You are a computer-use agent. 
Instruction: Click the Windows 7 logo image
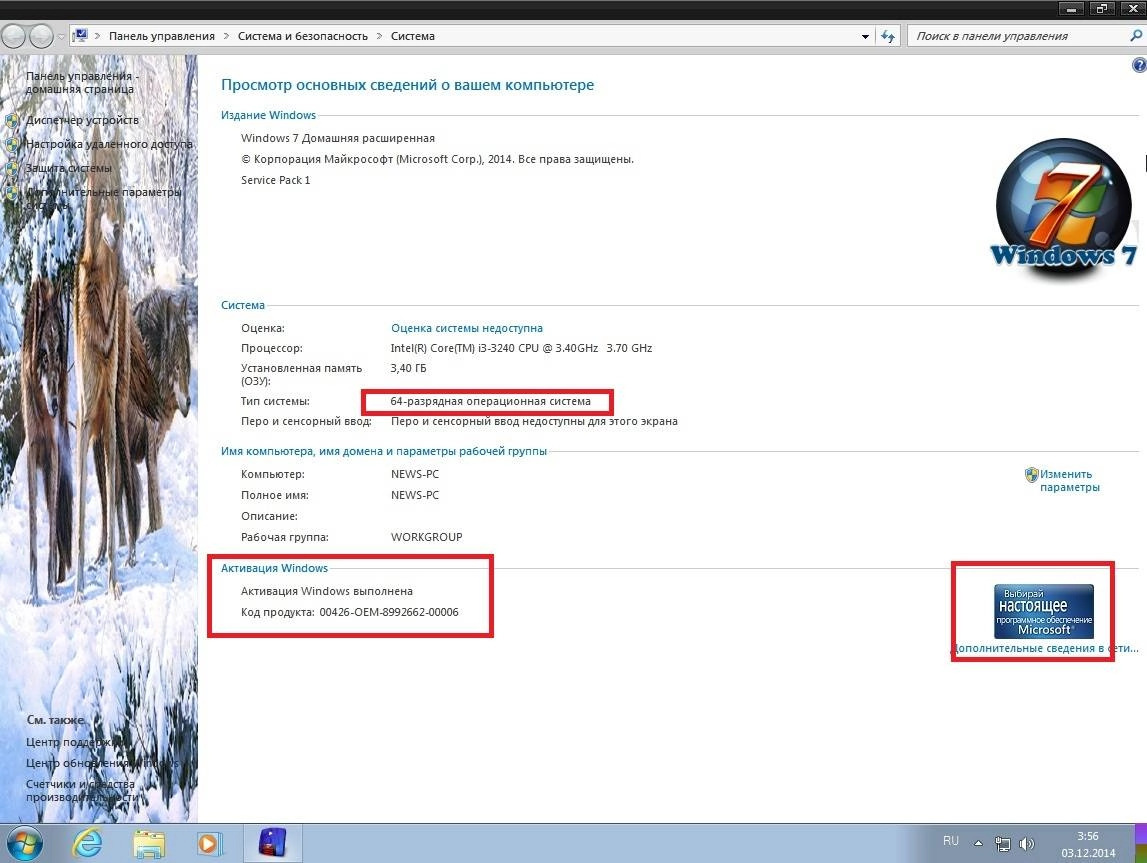coord(1064,207)
